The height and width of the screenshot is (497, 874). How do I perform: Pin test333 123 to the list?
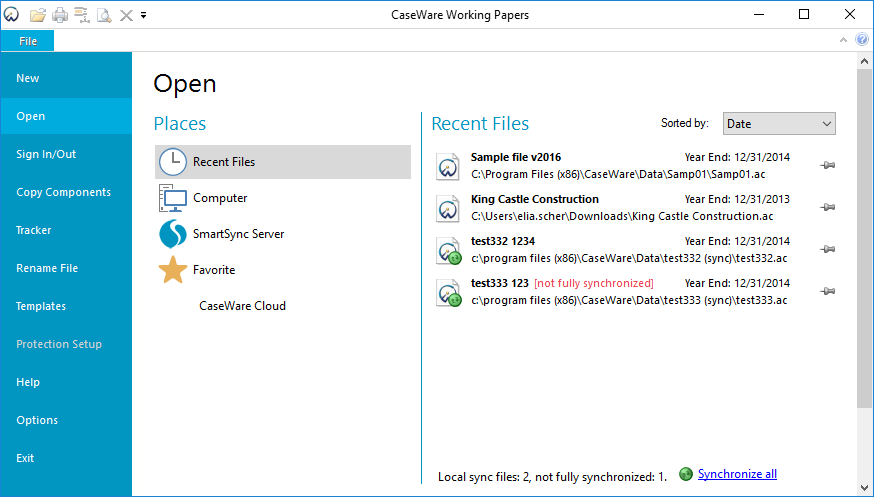pos(828,291)
